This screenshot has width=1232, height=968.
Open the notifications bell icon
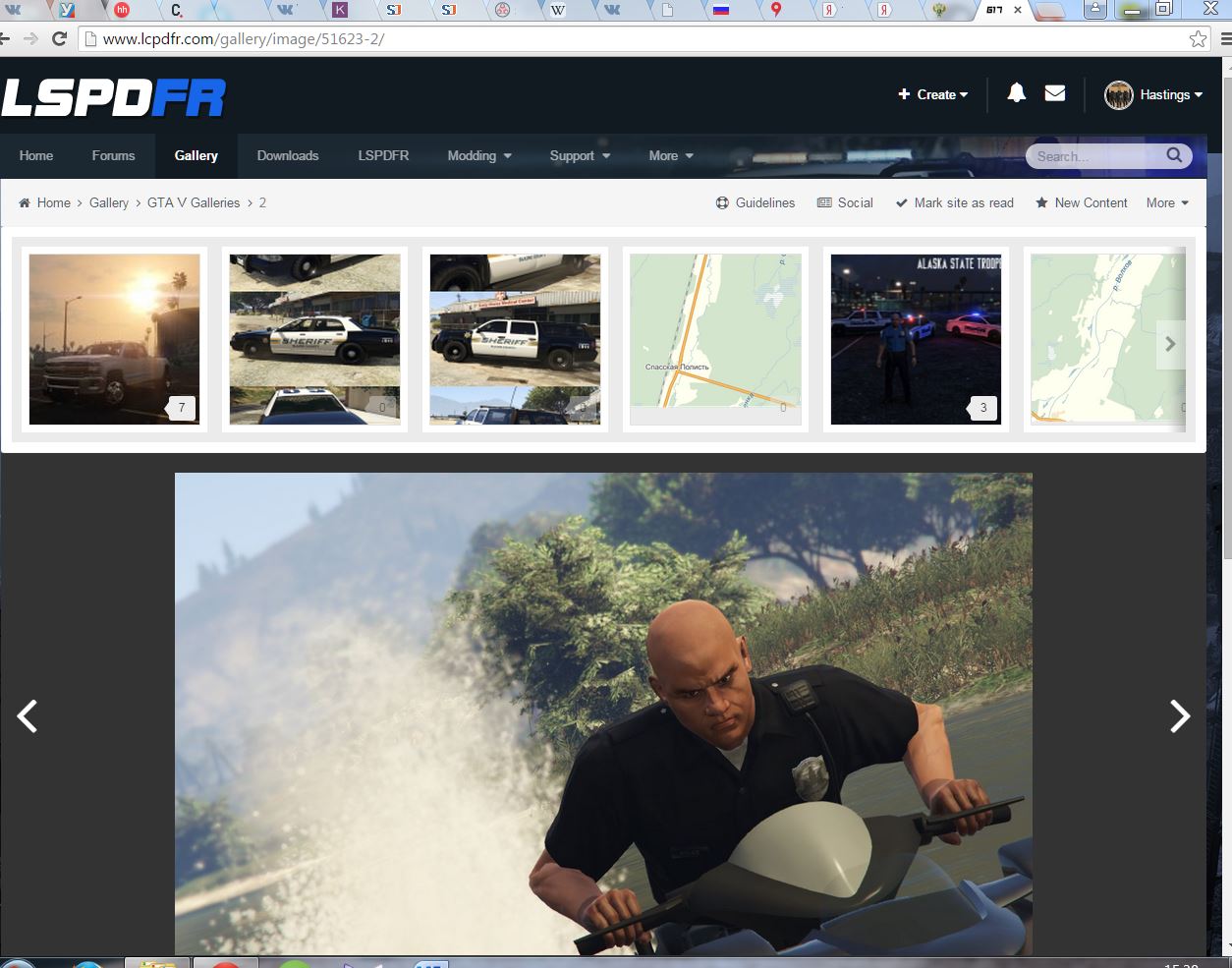click(1017, 93)
